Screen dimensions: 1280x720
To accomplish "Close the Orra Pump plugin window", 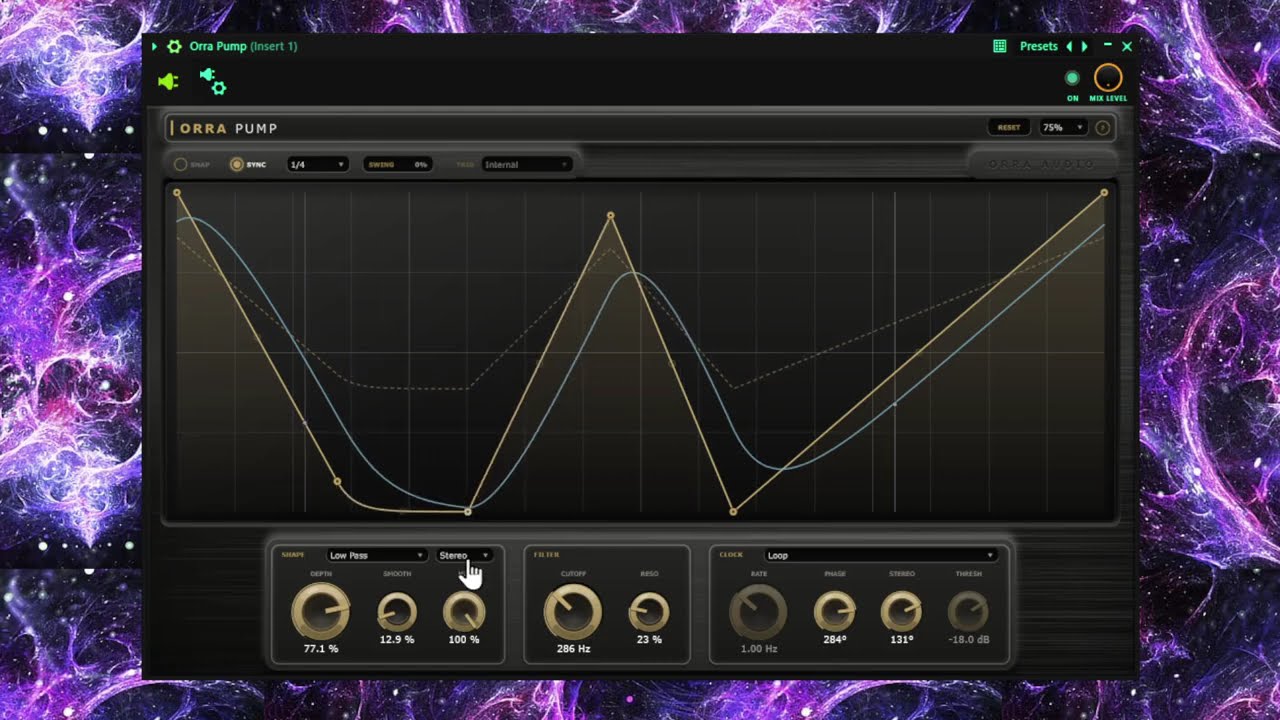I will coord(1127,47).
